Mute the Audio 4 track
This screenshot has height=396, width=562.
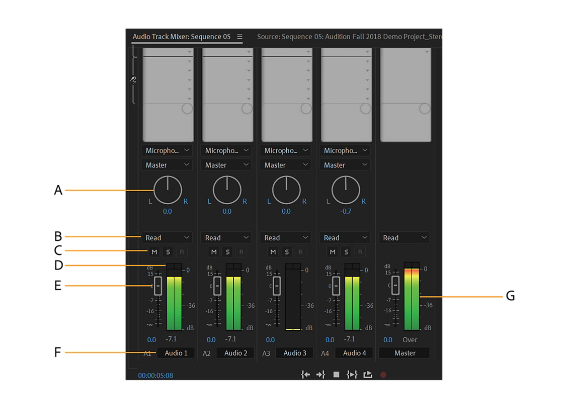tap(333, 252)
